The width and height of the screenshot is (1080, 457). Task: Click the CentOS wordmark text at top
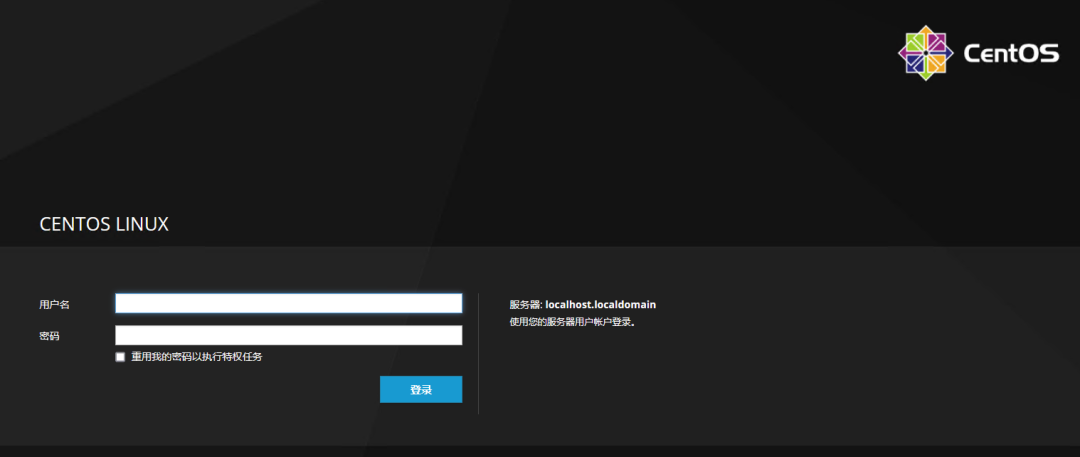(1011, 54)
